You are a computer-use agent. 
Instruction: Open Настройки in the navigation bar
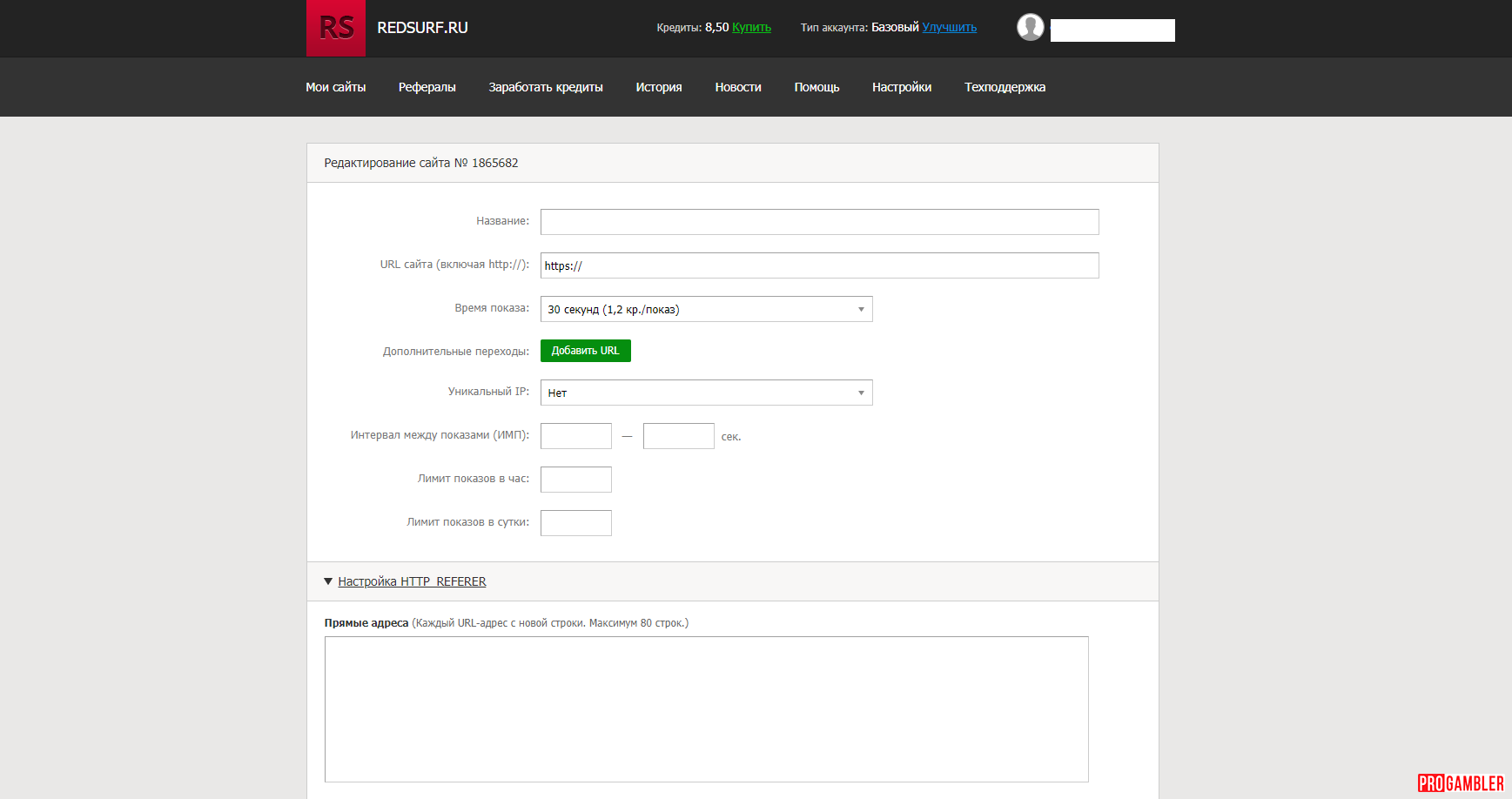pos(901,87)
